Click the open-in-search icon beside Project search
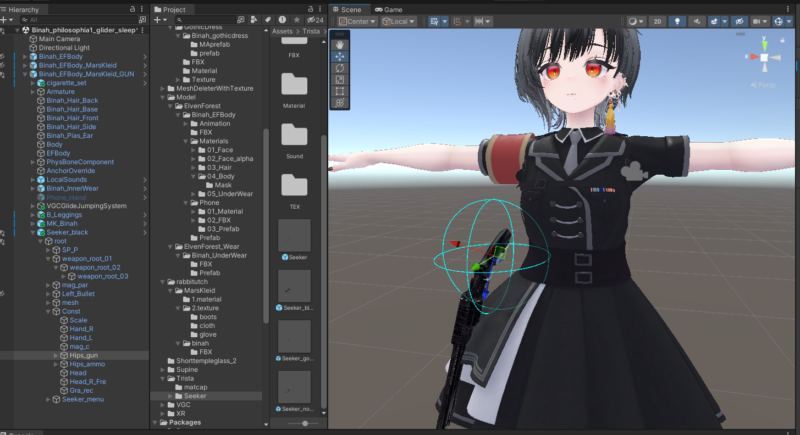 (240, 20)
